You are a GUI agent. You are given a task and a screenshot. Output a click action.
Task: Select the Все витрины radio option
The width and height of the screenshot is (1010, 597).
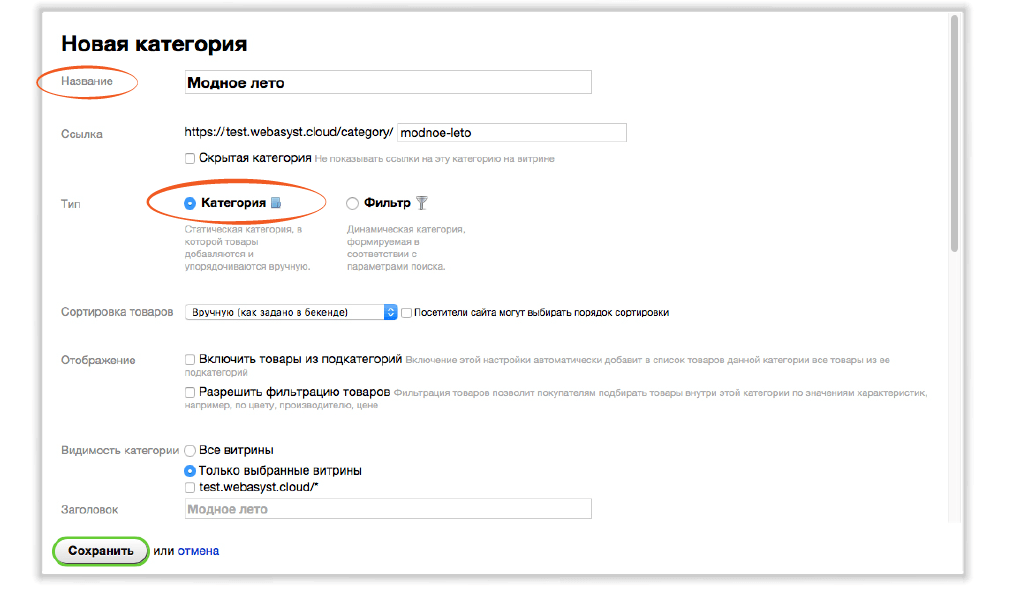[x=190, y=450]
